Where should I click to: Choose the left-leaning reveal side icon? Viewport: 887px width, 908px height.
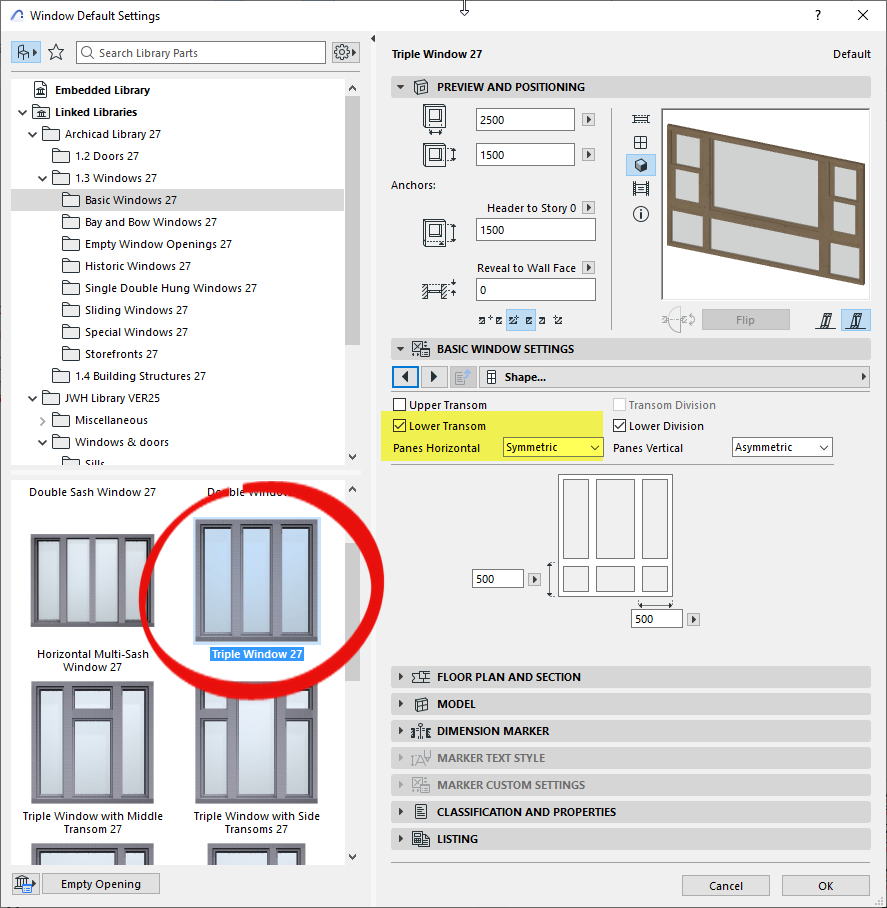coord(825,320)
